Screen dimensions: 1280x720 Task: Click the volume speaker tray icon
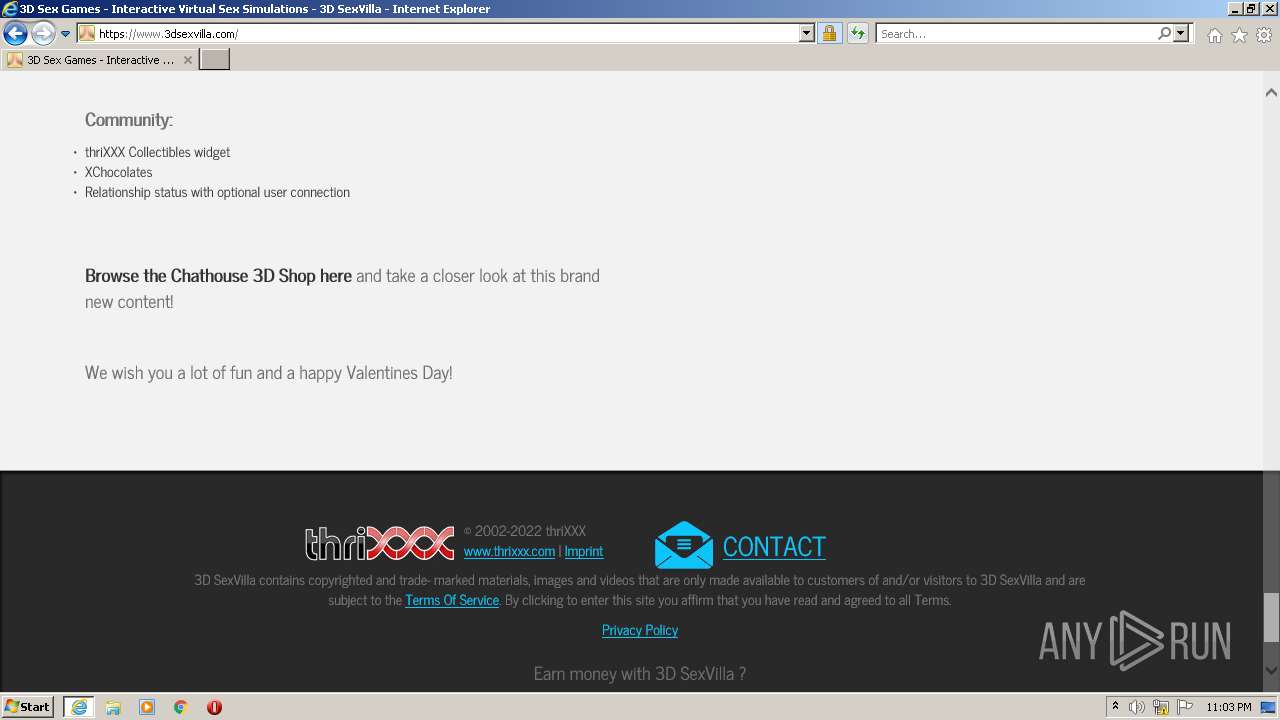pos(1137,707)
